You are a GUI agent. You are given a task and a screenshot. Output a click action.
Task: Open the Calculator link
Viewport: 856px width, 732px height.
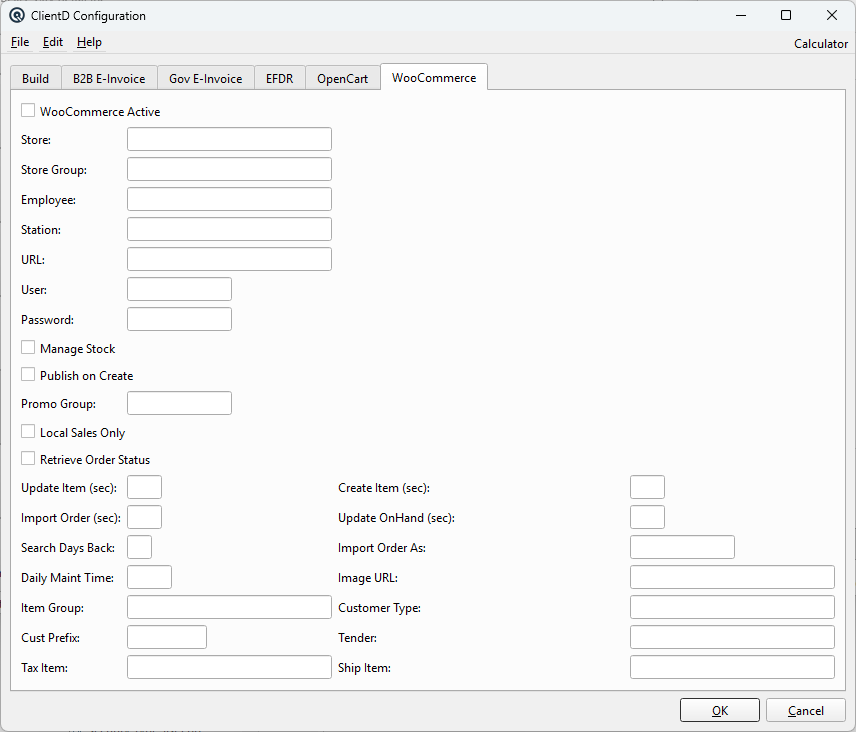click(x=821, y=44)
